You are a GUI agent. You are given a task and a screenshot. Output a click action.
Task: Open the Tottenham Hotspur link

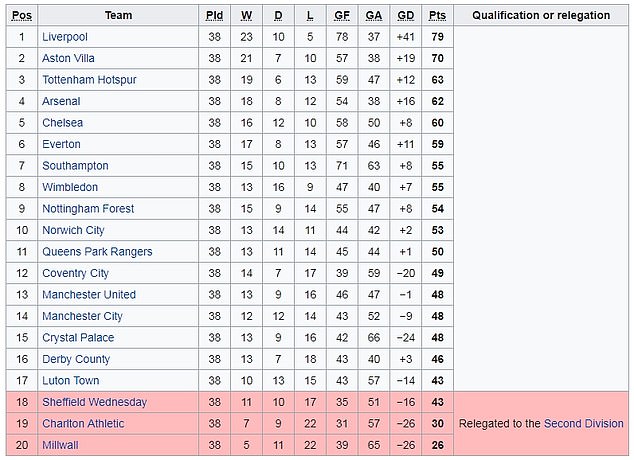click(89, 80)
